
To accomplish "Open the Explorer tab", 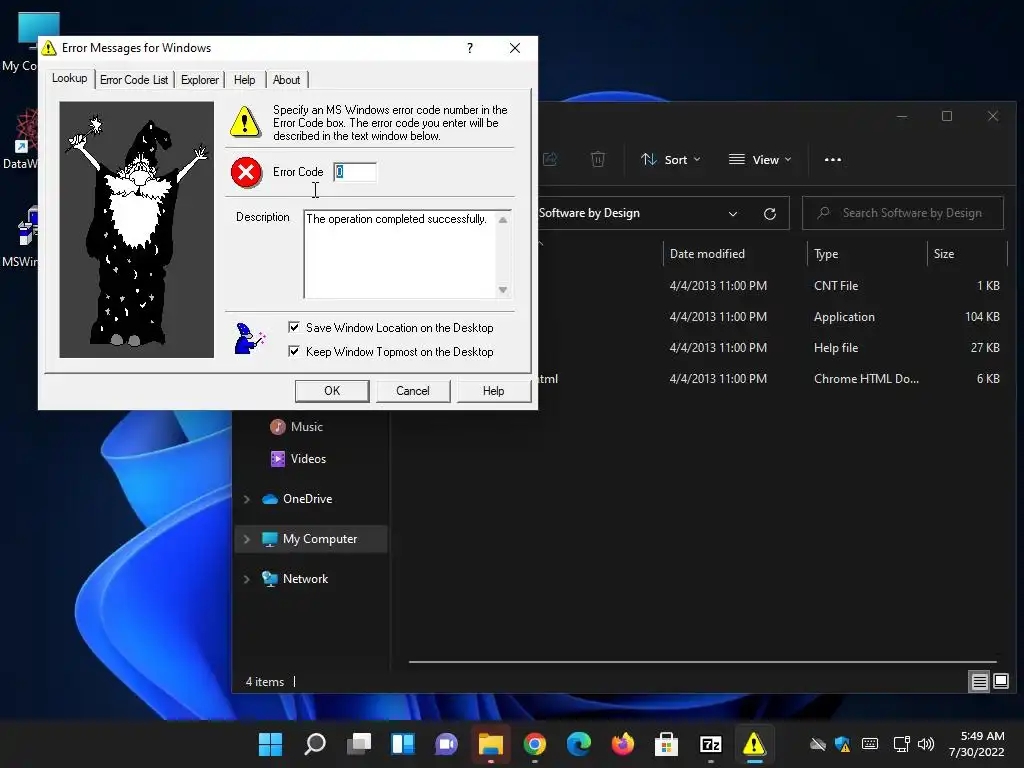I will [200, 80].
